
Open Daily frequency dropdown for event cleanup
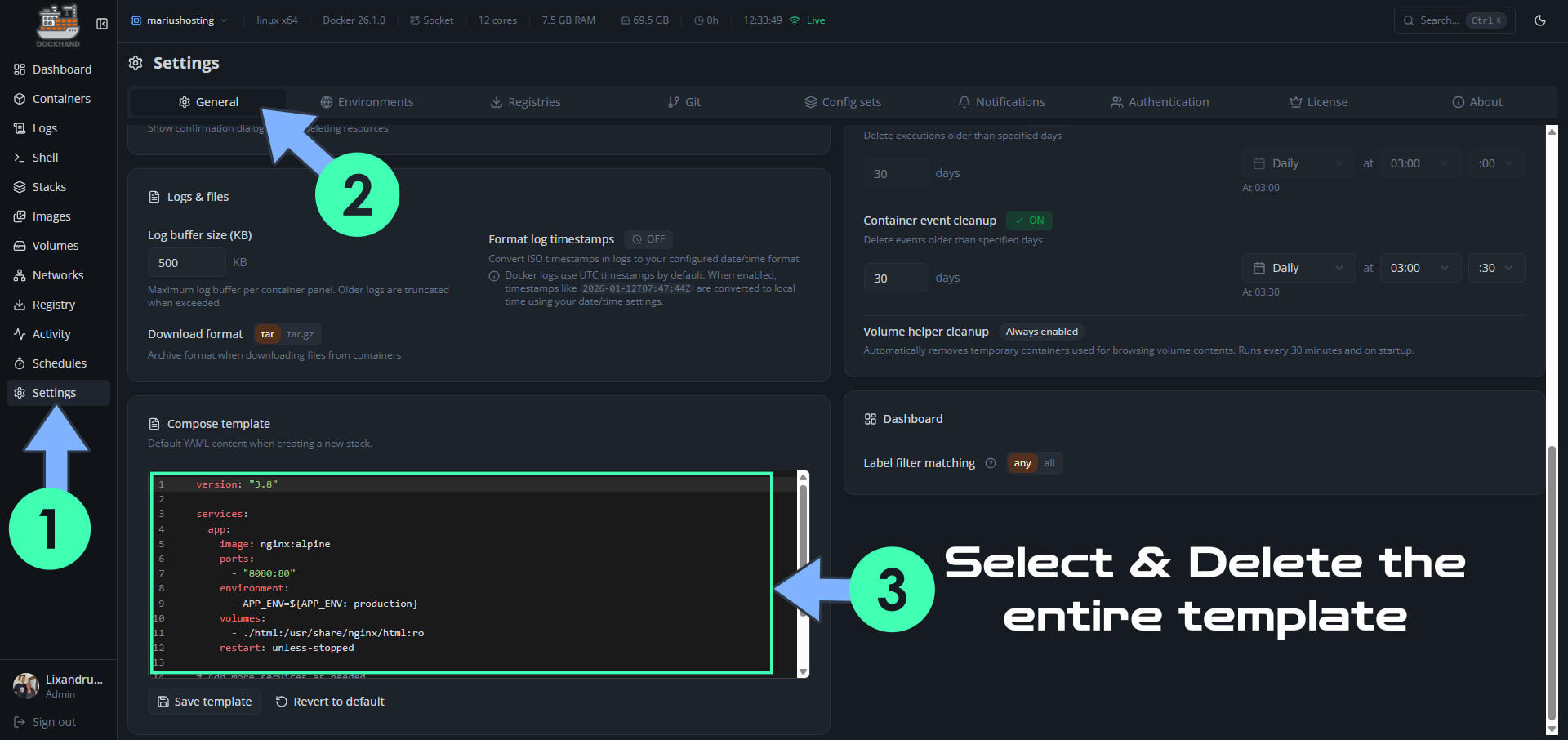[1299, 268]
